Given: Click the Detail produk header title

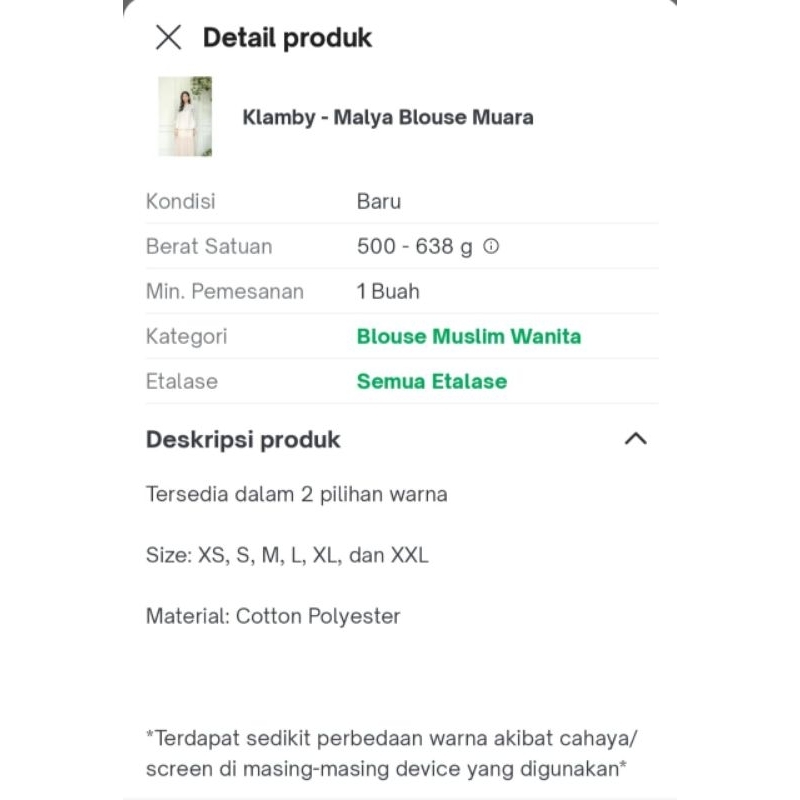Looking at the screenshot, I should 287,38.
